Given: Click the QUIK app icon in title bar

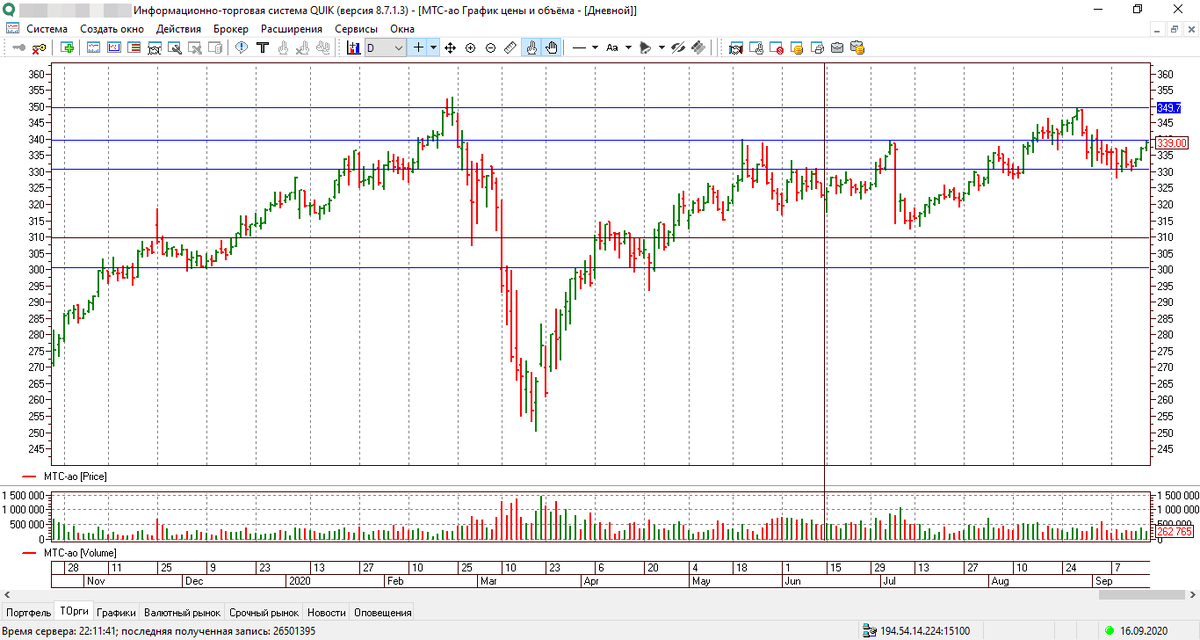Looking at the screenshot, I should pos(9,9).
